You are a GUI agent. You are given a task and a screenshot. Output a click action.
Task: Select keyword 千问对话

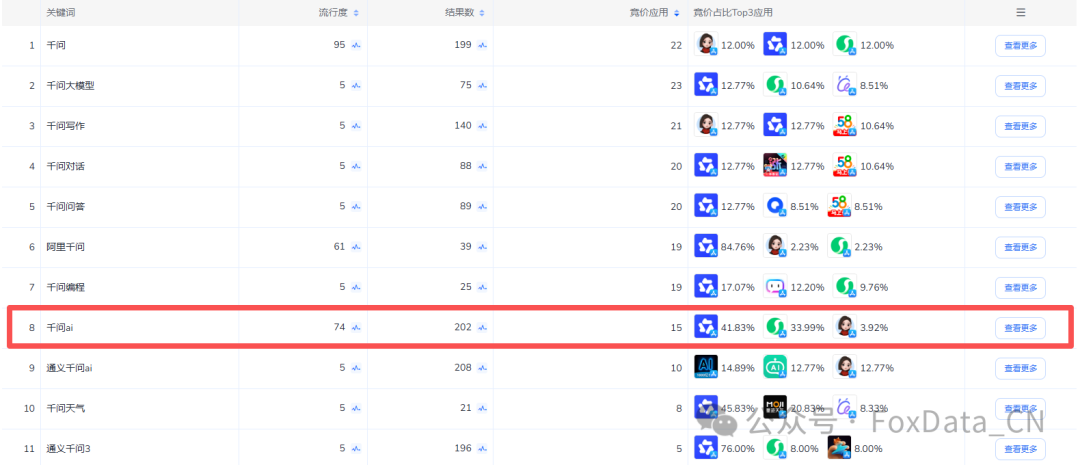pos(65,167)
